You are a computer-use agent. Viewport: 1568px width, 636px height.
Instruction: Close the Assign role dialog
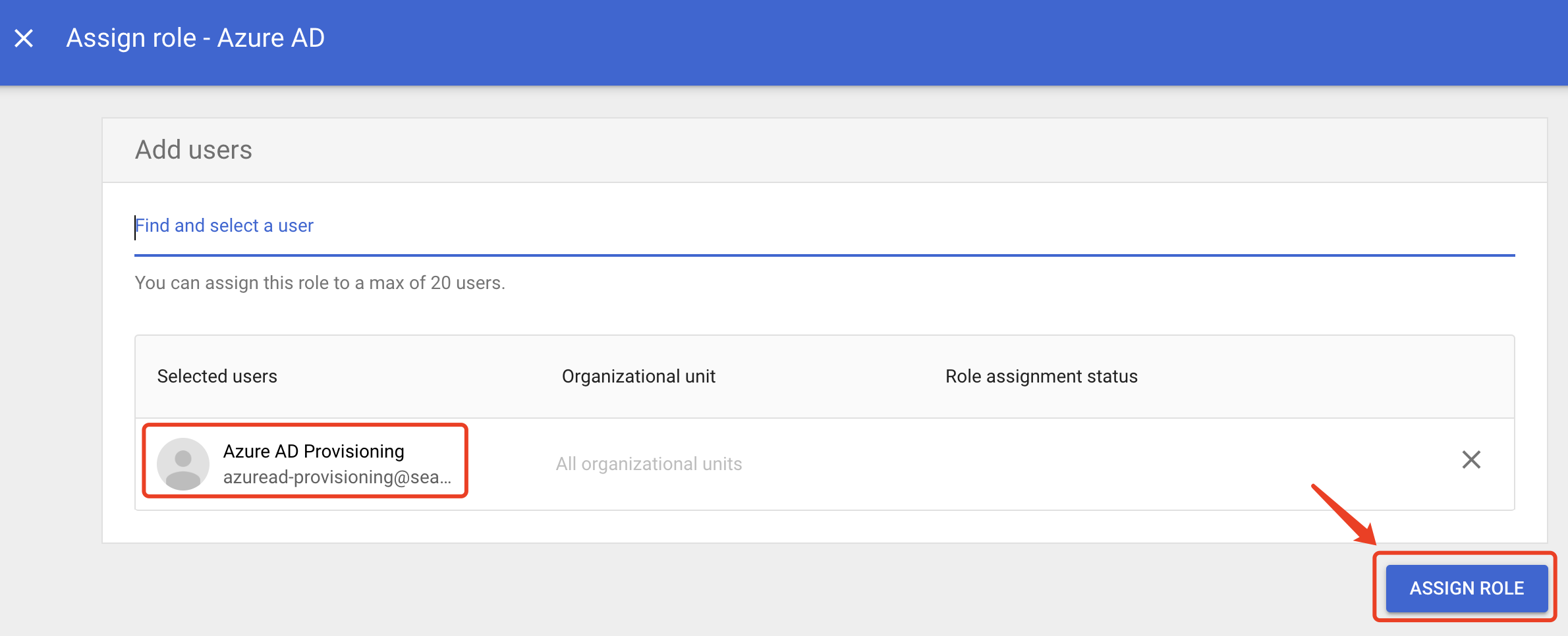24,38
